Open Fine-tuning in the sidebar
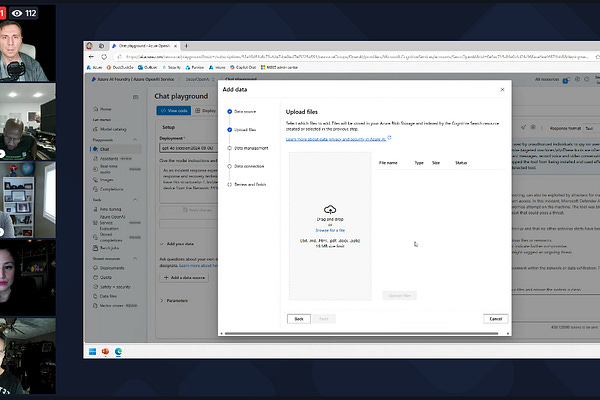 [108, 209]
